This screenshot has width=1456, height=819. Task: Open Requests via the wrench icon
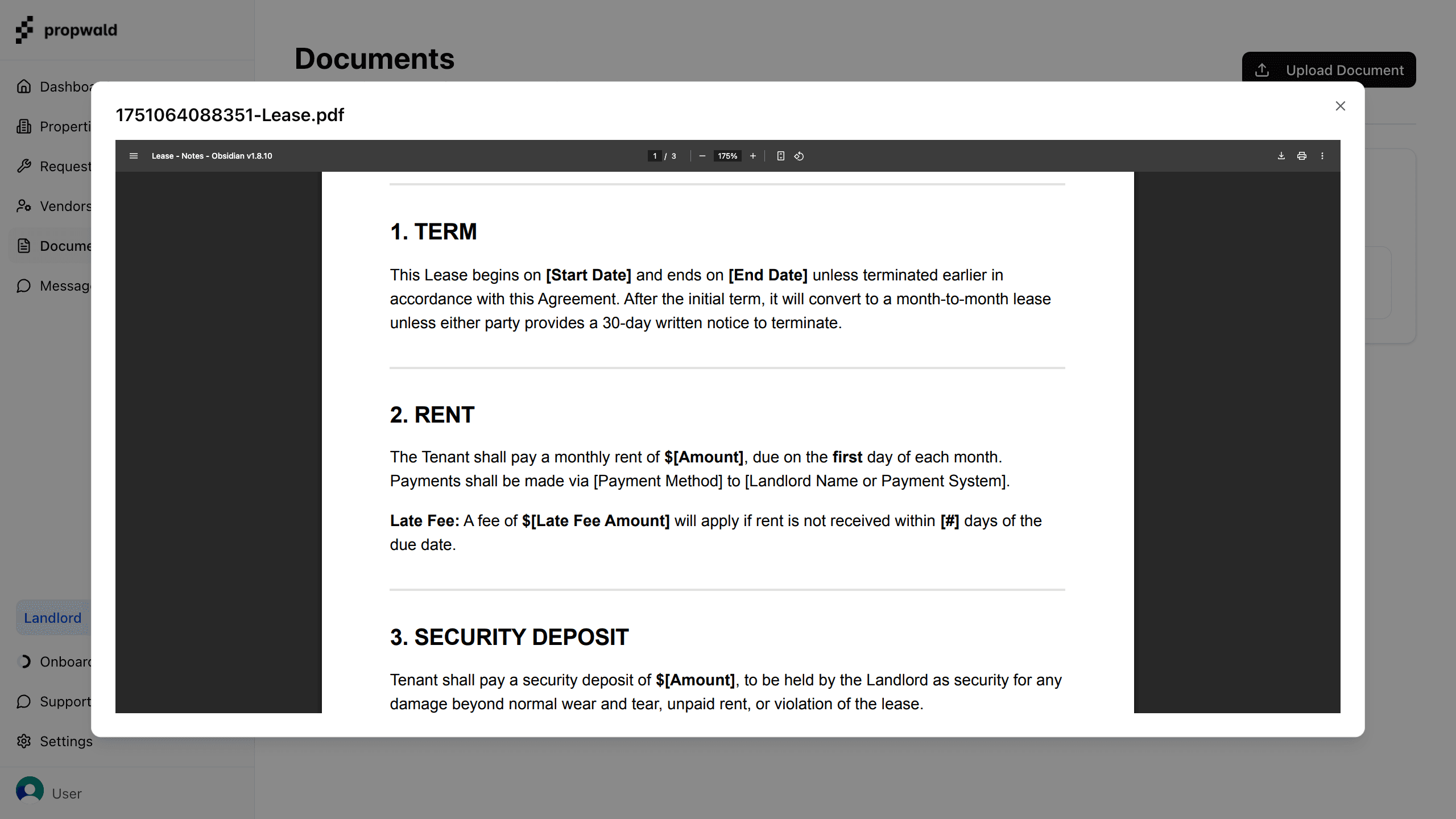coord(24,166)
